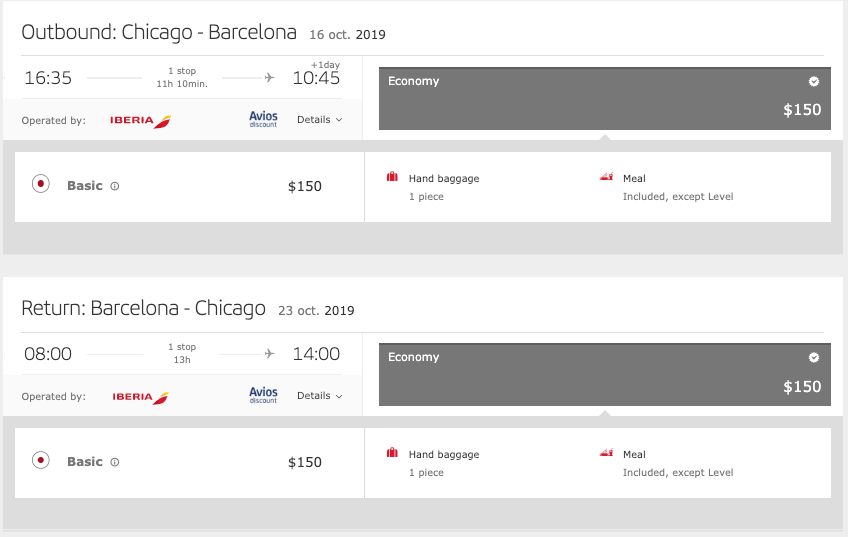Screen dimensions: 848x537
Task: Click the outbound 1 stop duration text
Action: [x=182, y=77]
